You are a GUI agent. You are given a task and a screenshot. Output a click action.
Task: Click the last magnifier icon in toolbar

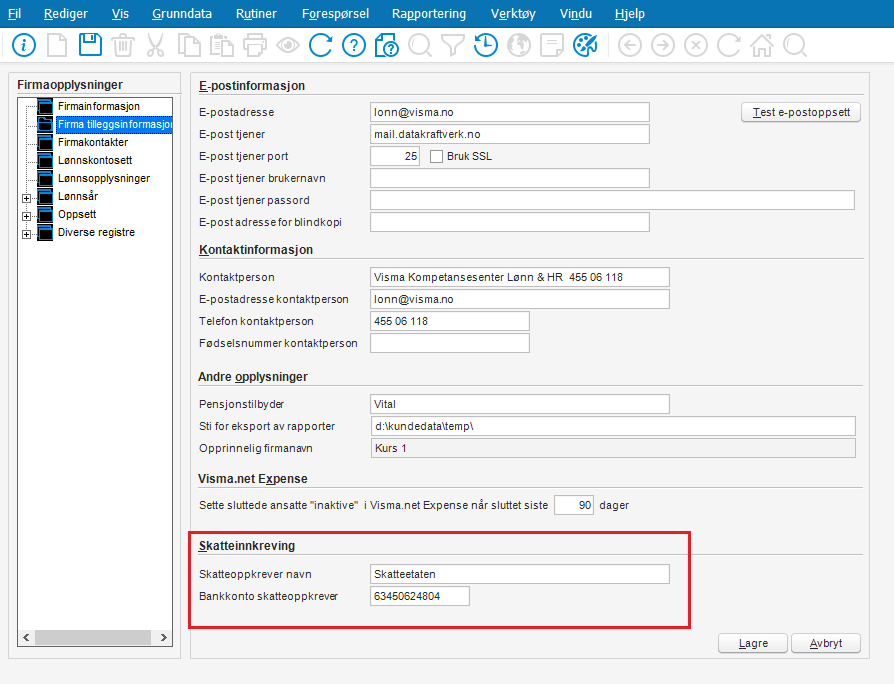(x=795, y=45)
